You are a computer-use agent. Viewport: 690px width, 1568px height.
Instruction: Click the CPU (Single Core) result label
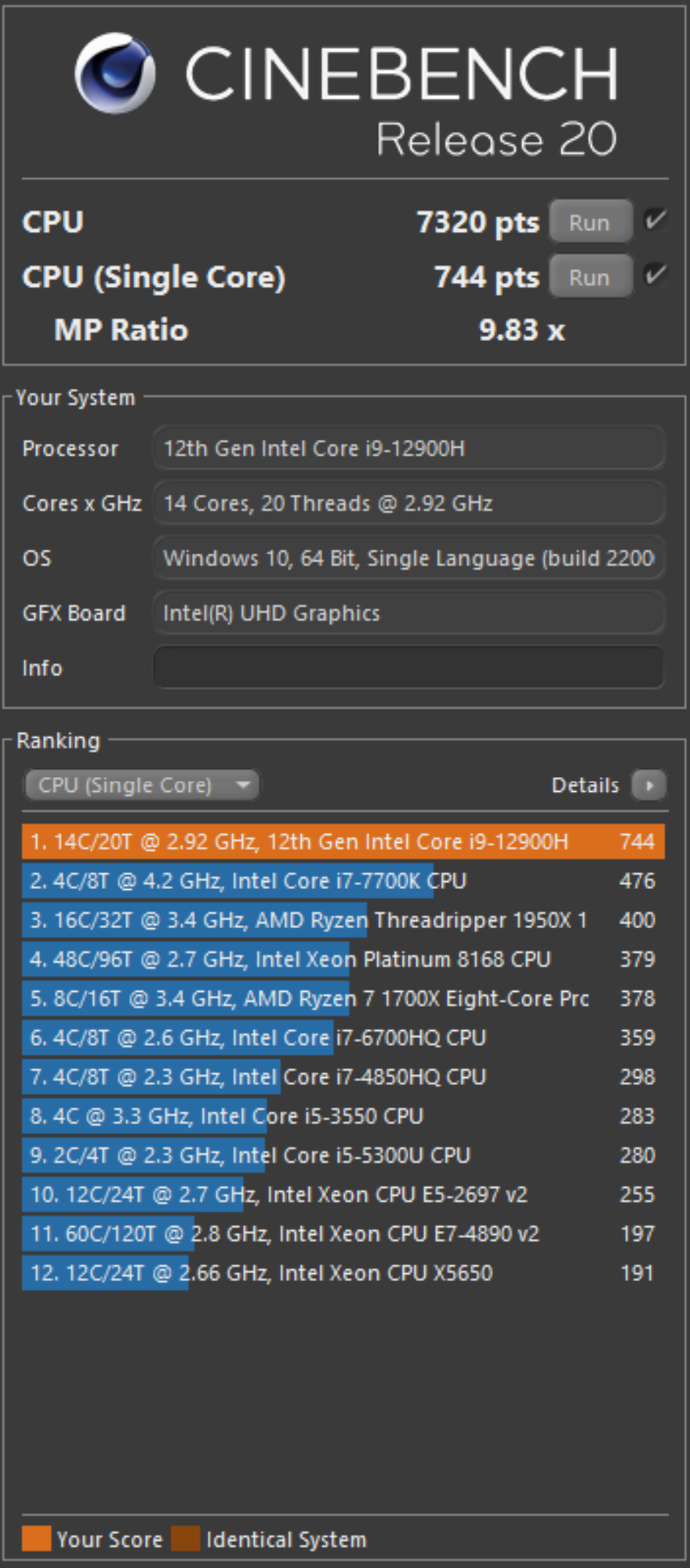click(x=154, y=278)
